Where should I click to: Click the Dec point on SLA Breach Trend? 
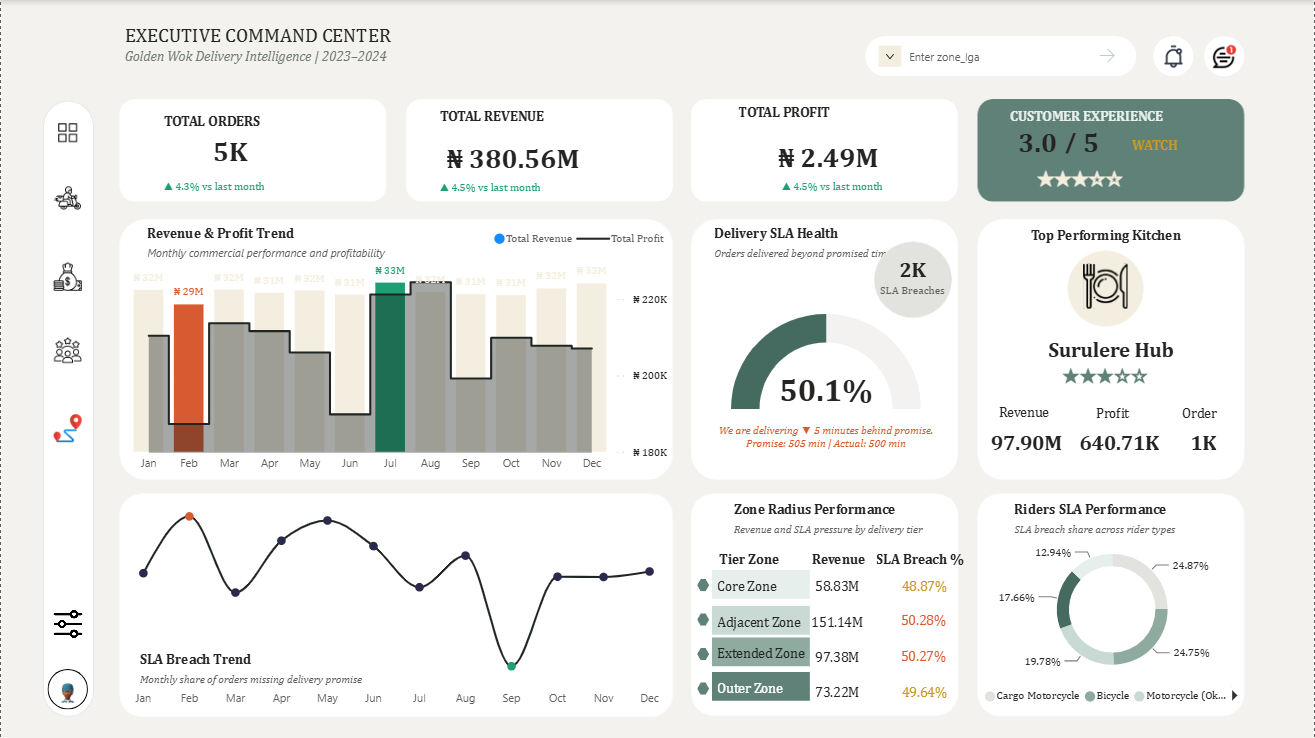click(649, 571)
